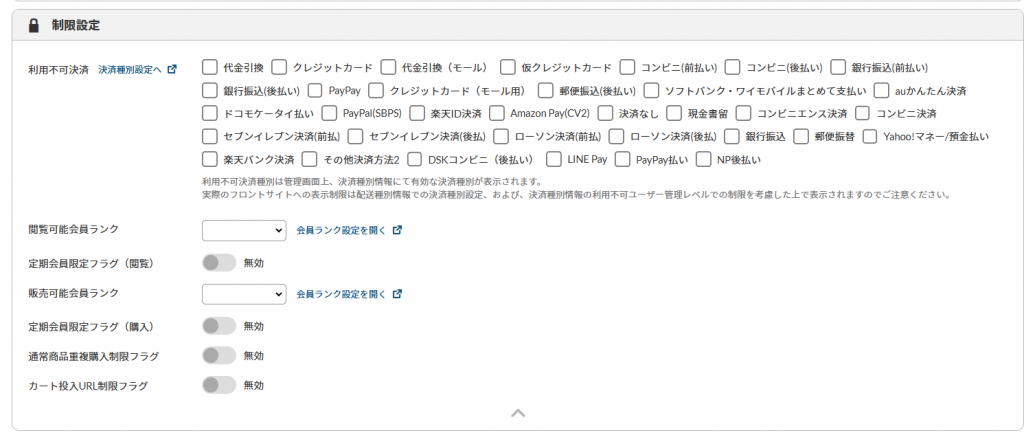Open the 閲覧可能会員ランク dropdown
This screenshot has width=1024, height=433.
[244, 231]
